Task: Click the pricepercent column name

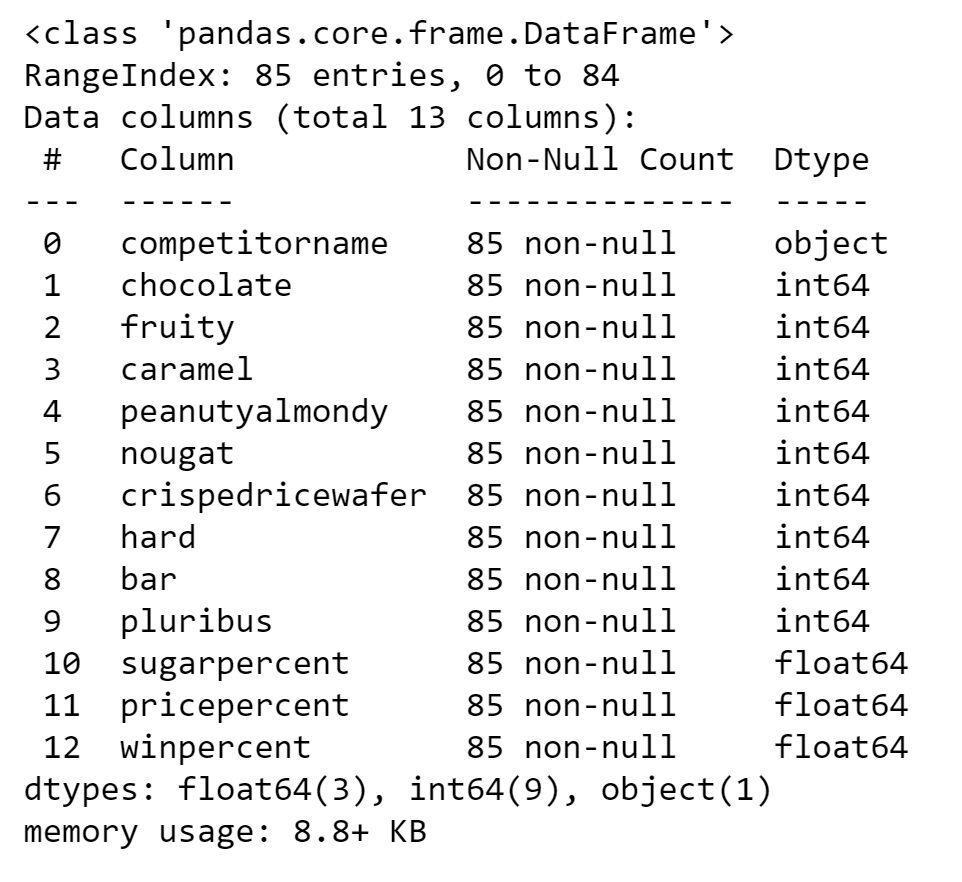Action: (x=235, y=706)
